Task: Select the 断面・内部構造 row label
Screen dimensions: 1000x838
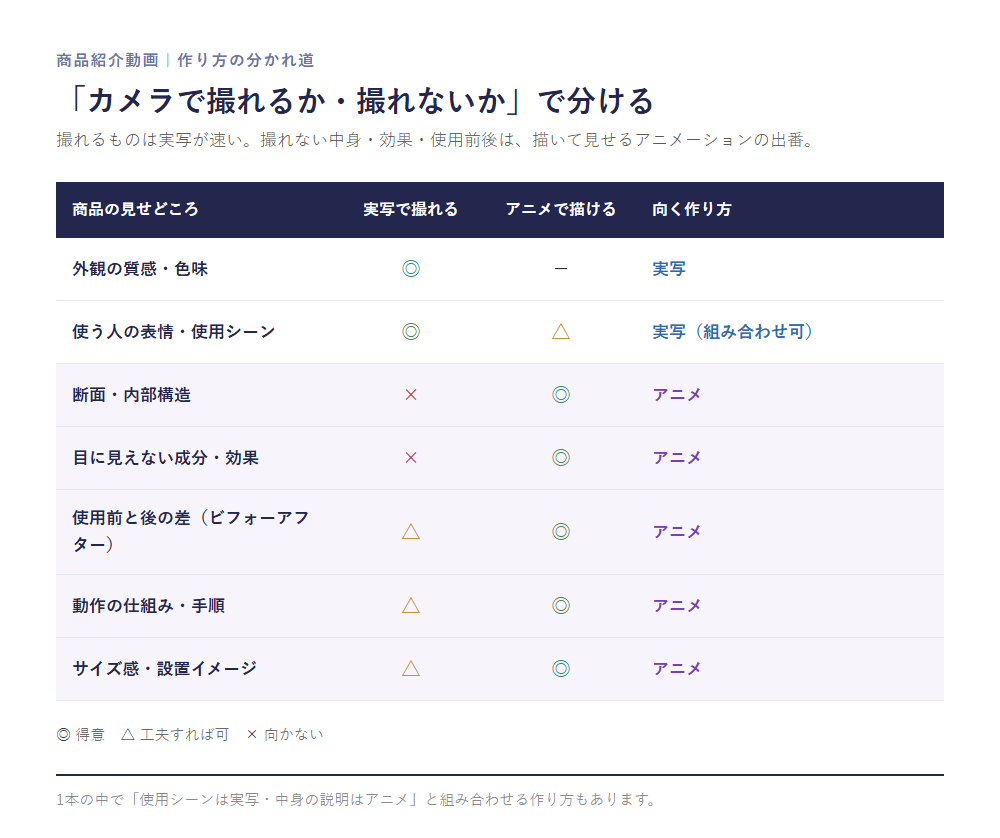Action: [x=131, y=395]
